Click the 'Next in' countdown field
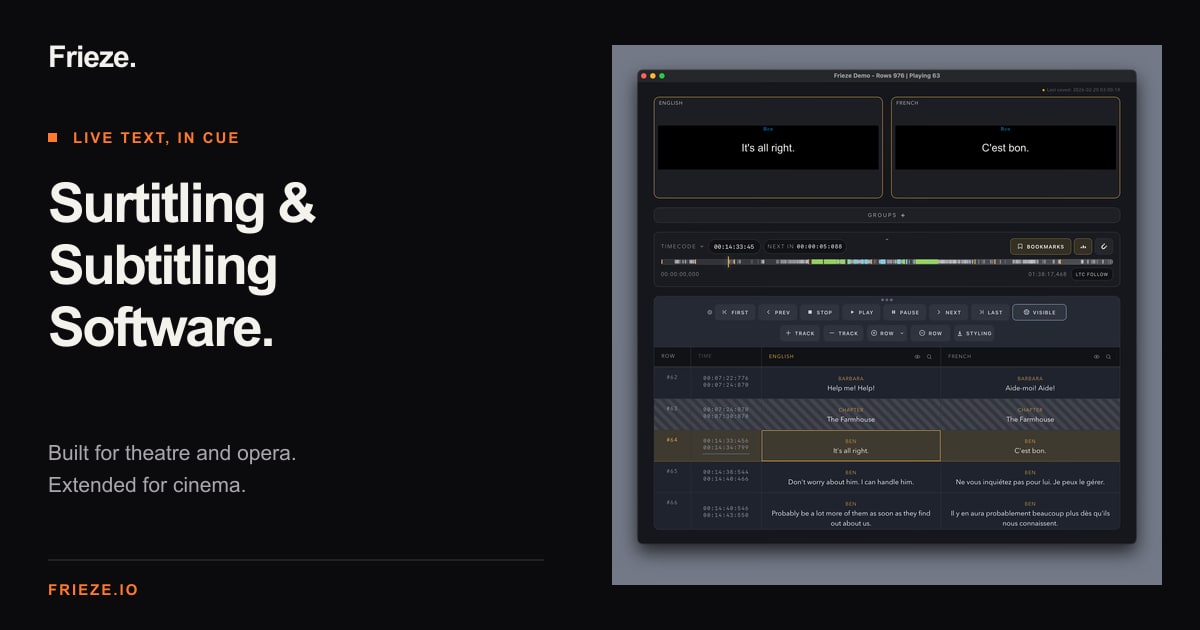The image size is (1200, 630). coord(805,246)
